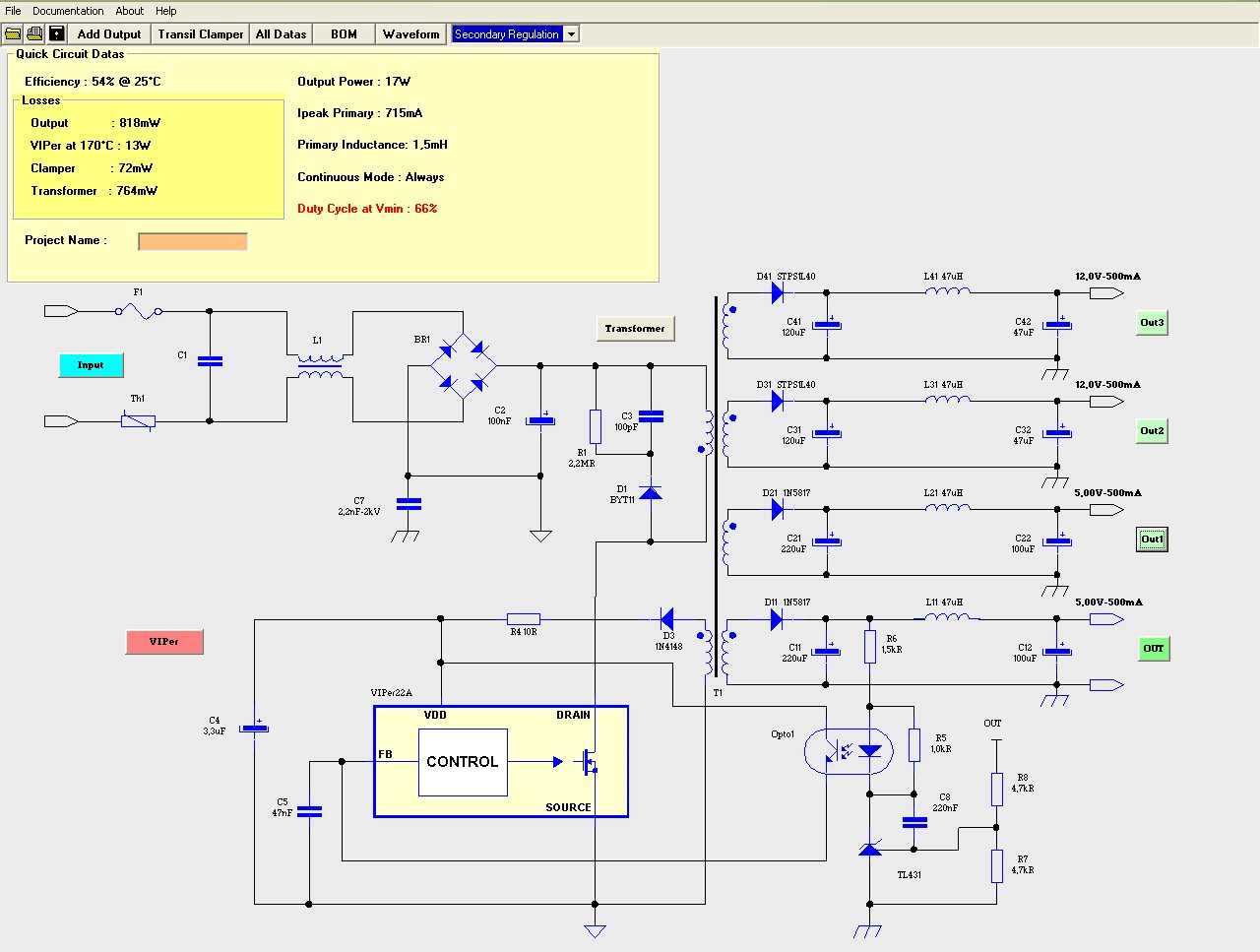
Task: Click the CONTROL block in VIPer22A
Action: pos(463,762)
